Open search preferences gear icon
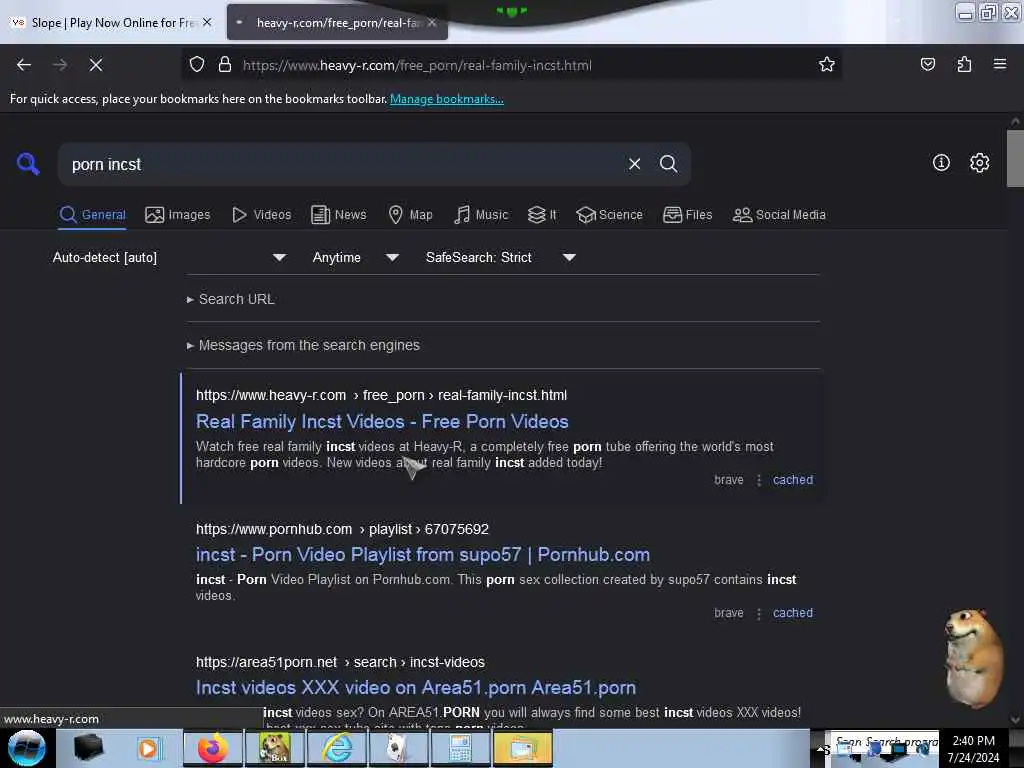 click(x=979, y=163)
